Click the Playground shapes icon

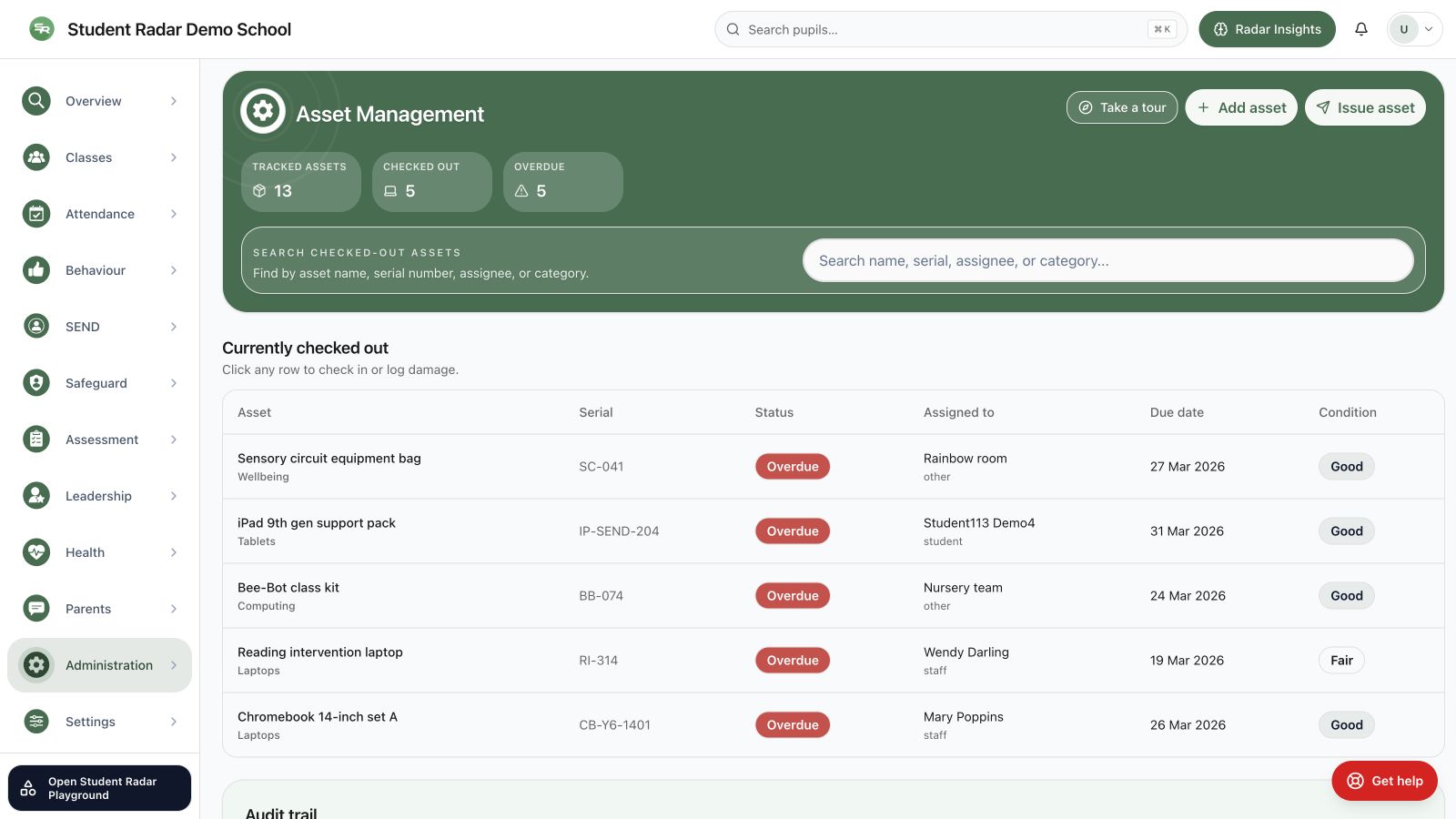point(28,788)
